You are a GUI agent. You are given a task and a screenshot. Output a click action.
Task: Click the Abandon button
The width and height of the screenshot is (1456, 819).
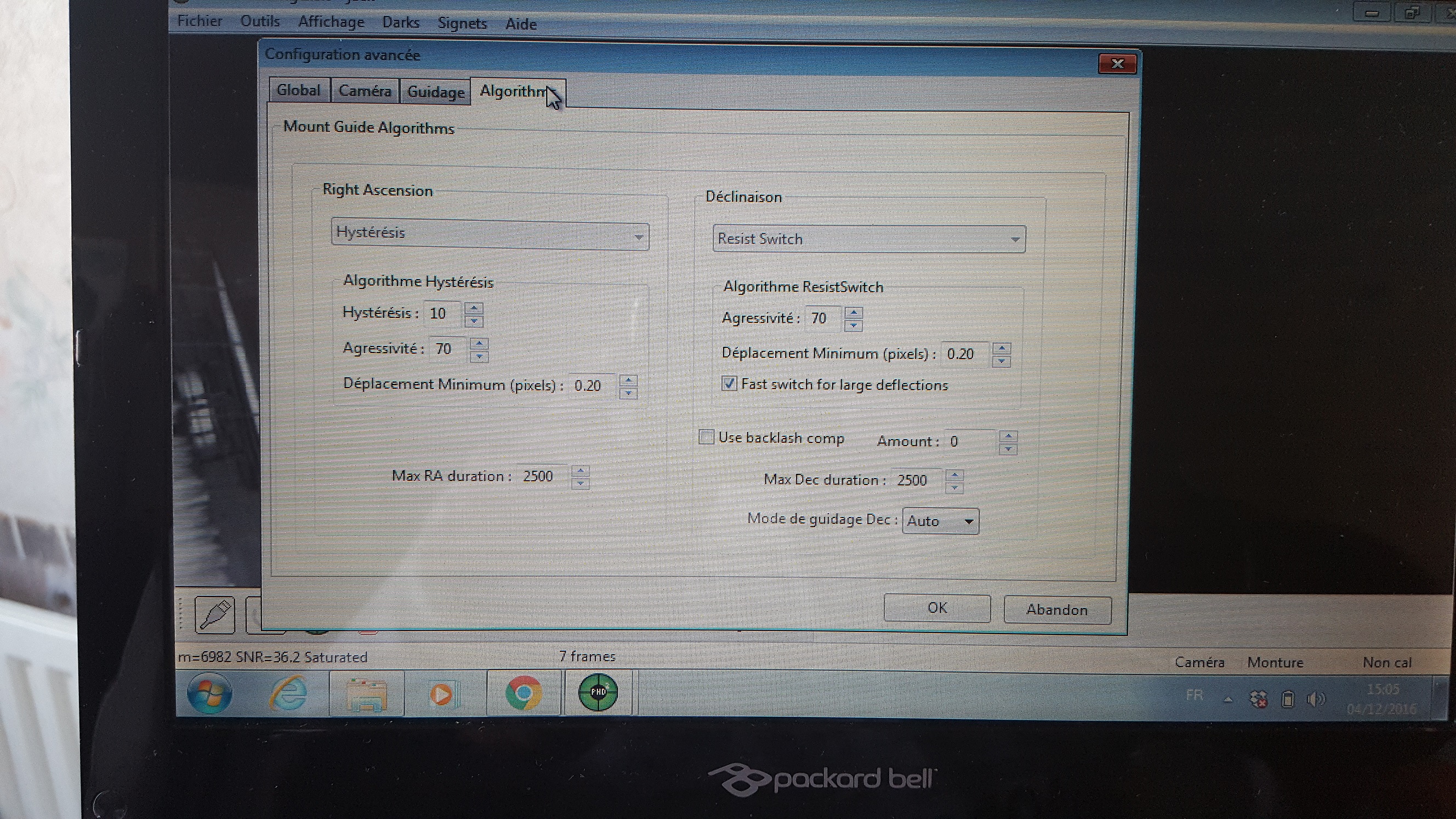coord(1056,610)
